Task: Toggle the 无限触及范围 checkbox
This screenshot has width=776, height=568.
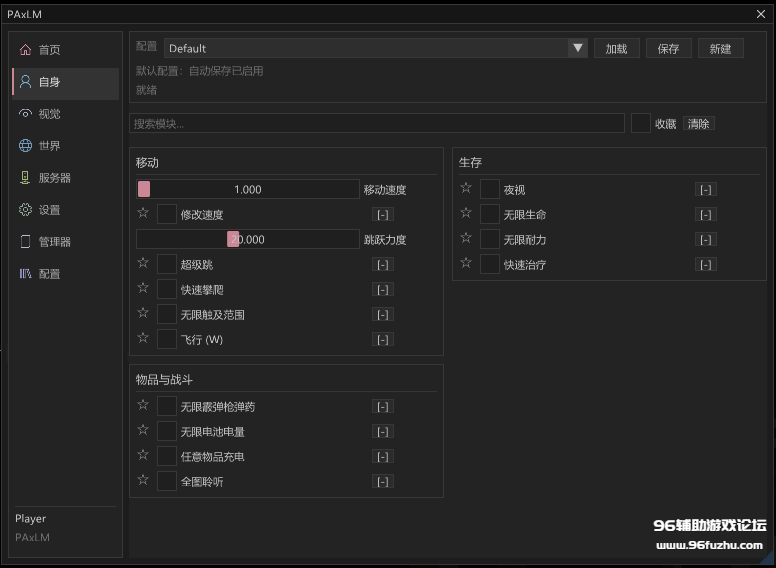Action: click(x=167, y=314)
